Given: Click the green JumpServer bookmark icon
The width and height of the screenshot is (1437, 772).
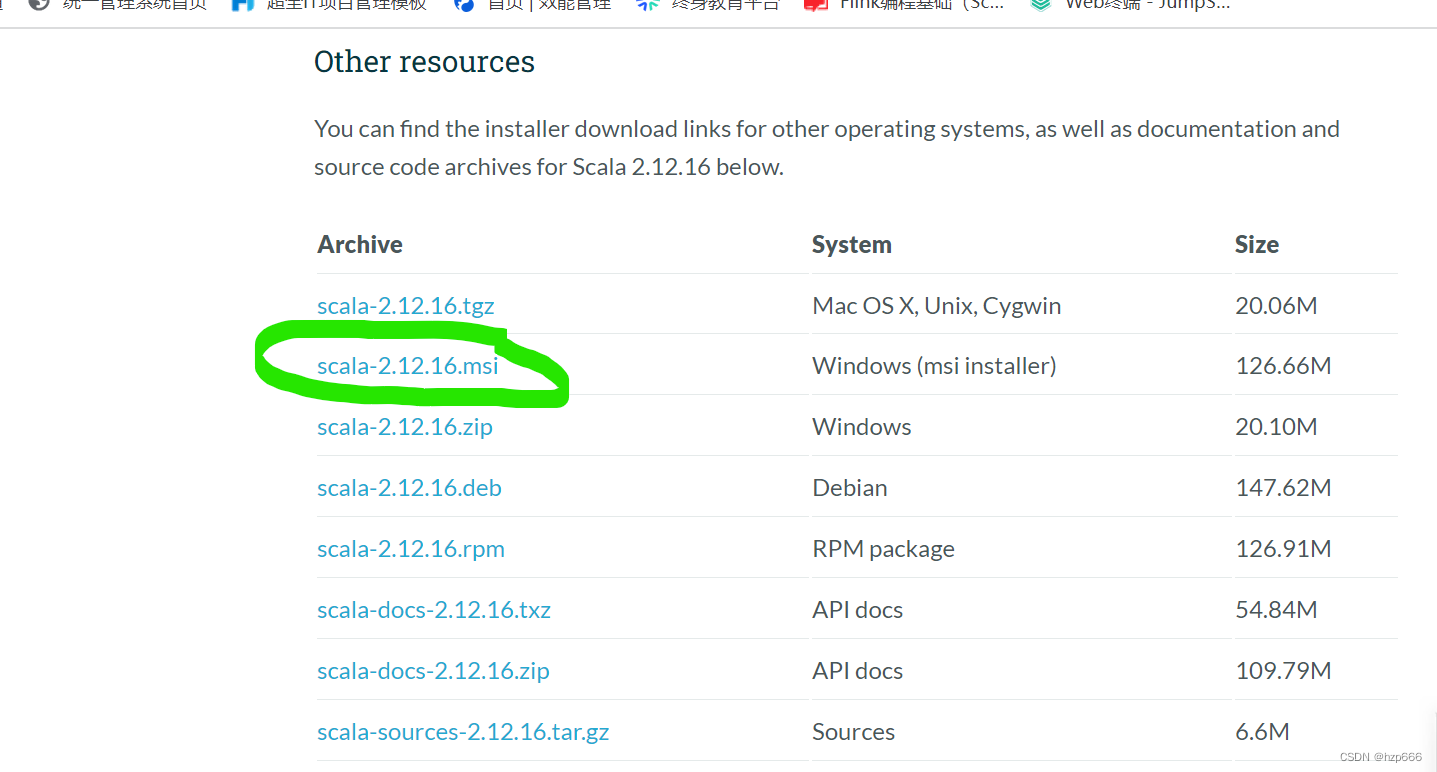Looking at the screenshot, I should 1041,3.
